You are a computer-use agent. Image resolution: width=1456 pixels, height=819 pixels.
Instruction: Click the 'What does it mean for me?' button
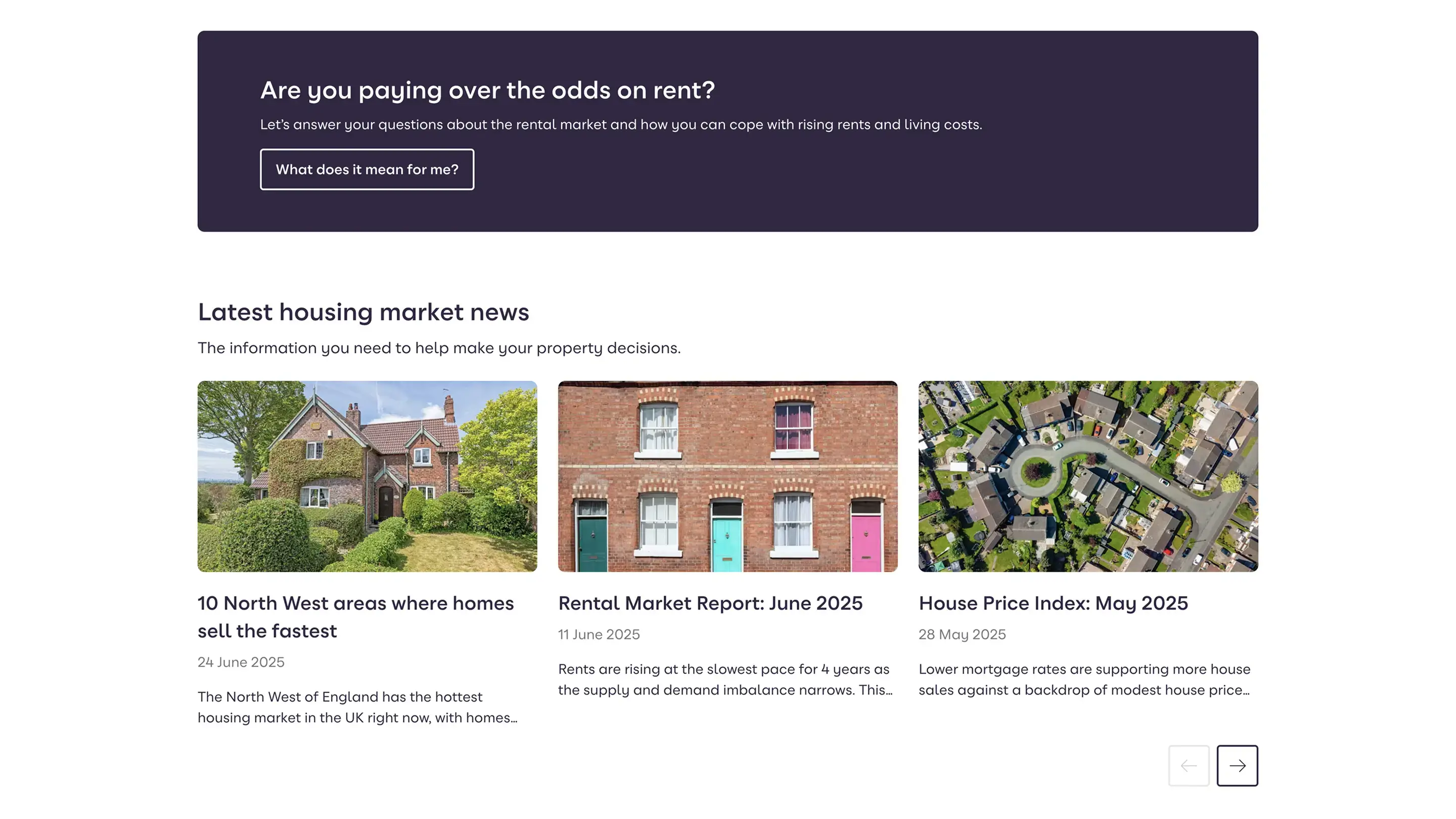[367, 169]
